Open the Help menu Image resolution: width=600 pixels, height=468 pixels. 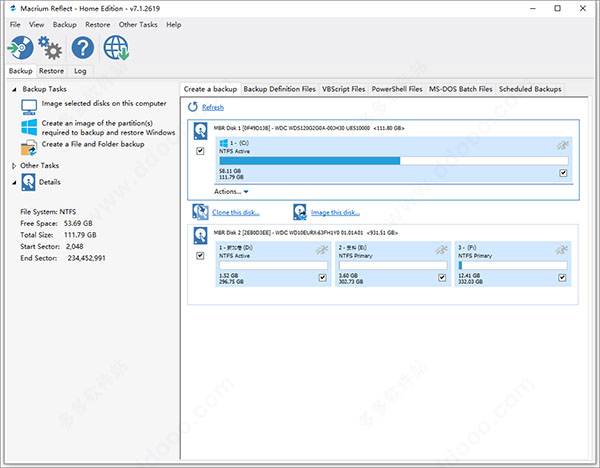[x=174, y=24]
